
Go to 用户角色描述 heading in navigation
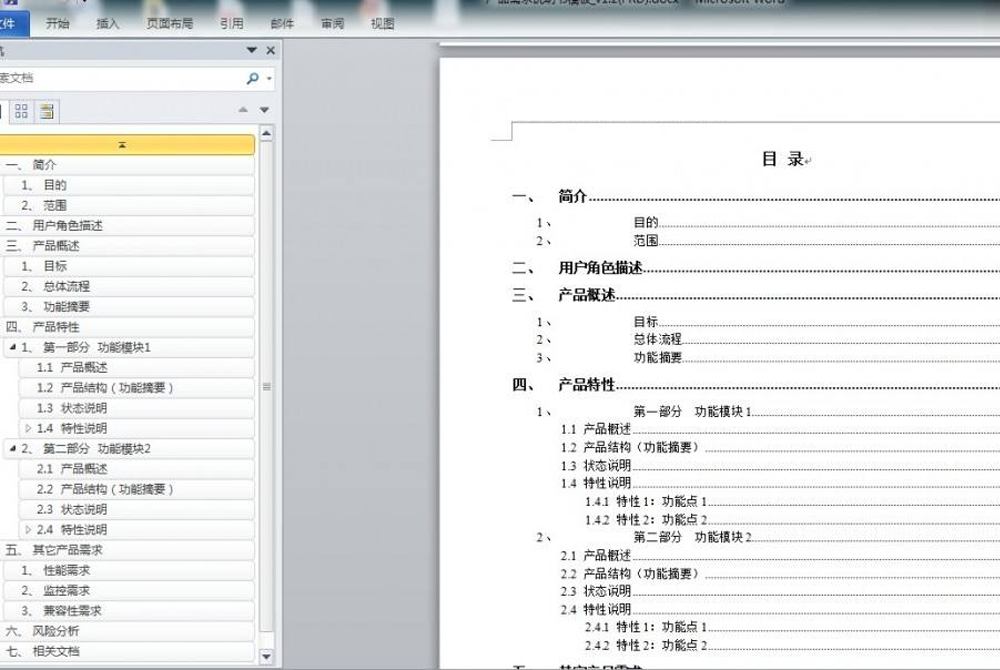pos(67,226)
